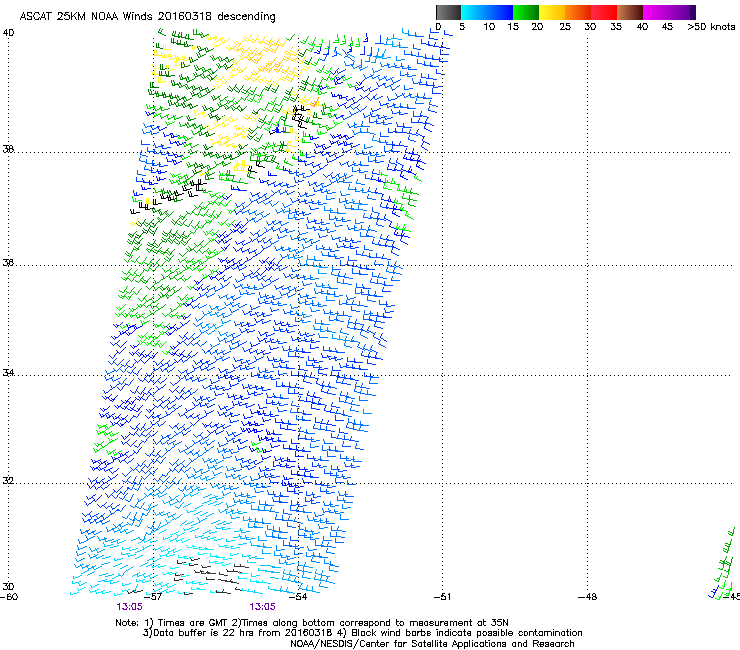Click the magenta 40–45 knots color segment
Screen dimensions: 740x650
pos(656,12)
